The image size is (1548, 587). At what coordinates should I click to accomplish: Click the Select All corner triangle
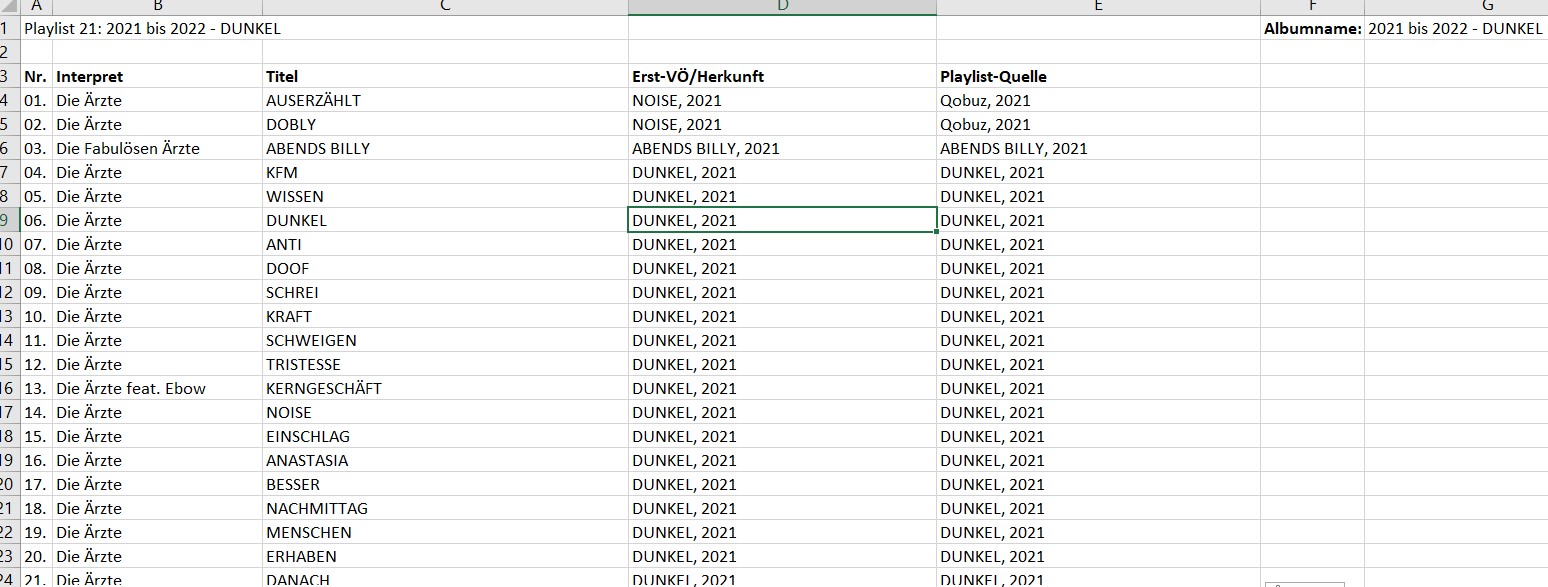9,7
